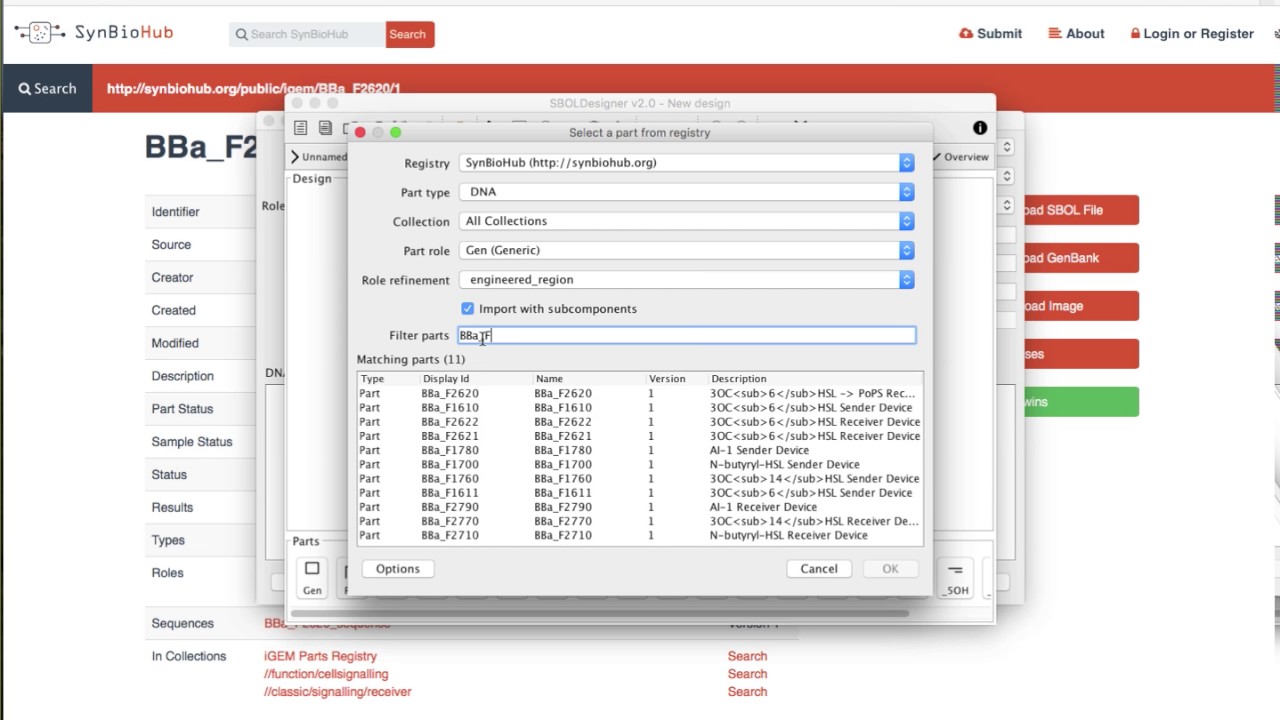The image size is (1280, 720).
Task: Select the BBa_F2621 row in matching parts
Action: click(640, 436)
